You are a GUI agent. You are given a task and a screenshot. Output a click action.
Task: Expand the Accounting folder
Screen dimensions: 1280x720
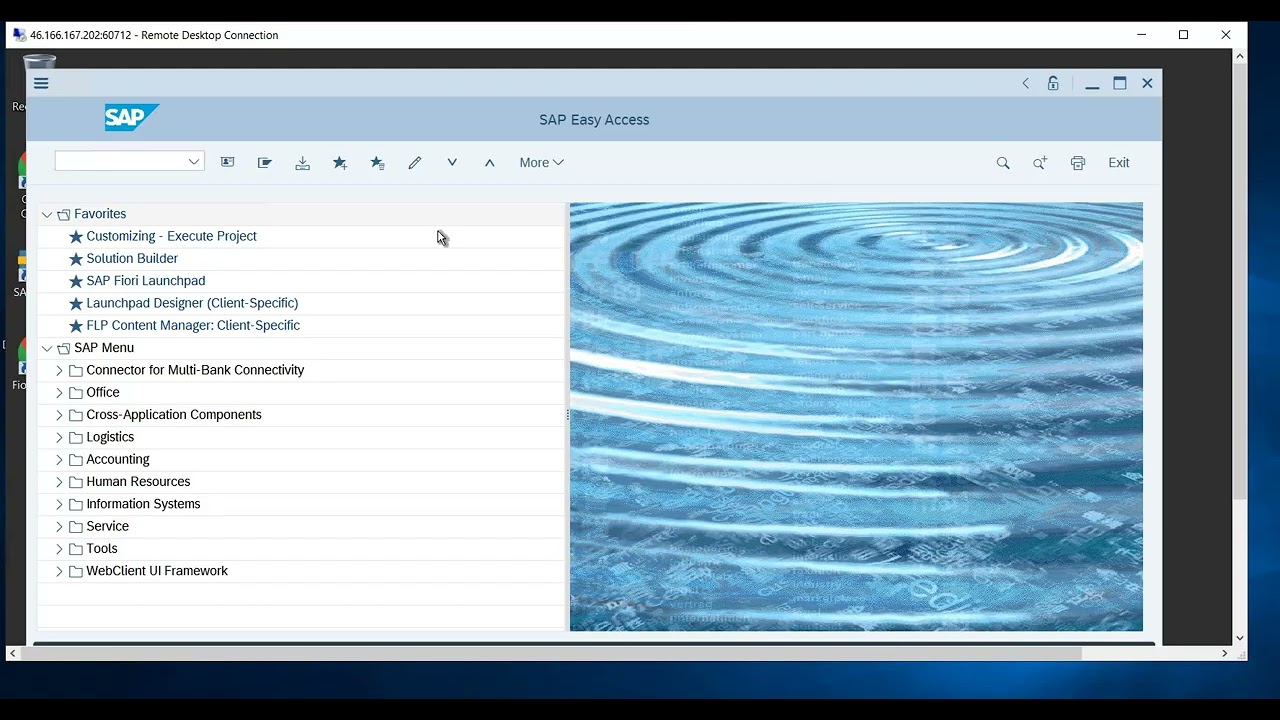pyautogui.click(x=59, y=460)
